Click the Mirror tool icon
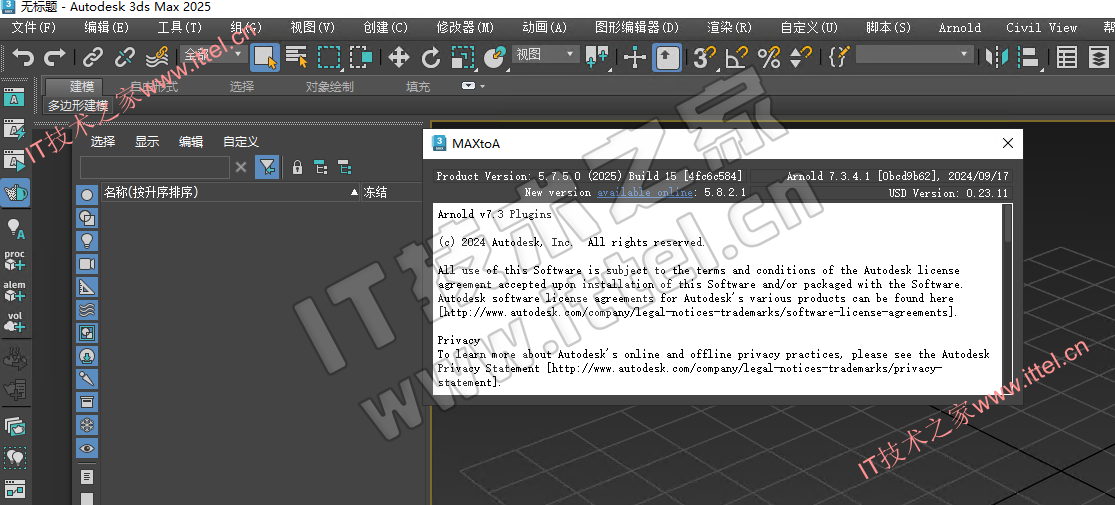Image resolution: width=1115 pixels, height=505 pixels. (x=996, y=57)
